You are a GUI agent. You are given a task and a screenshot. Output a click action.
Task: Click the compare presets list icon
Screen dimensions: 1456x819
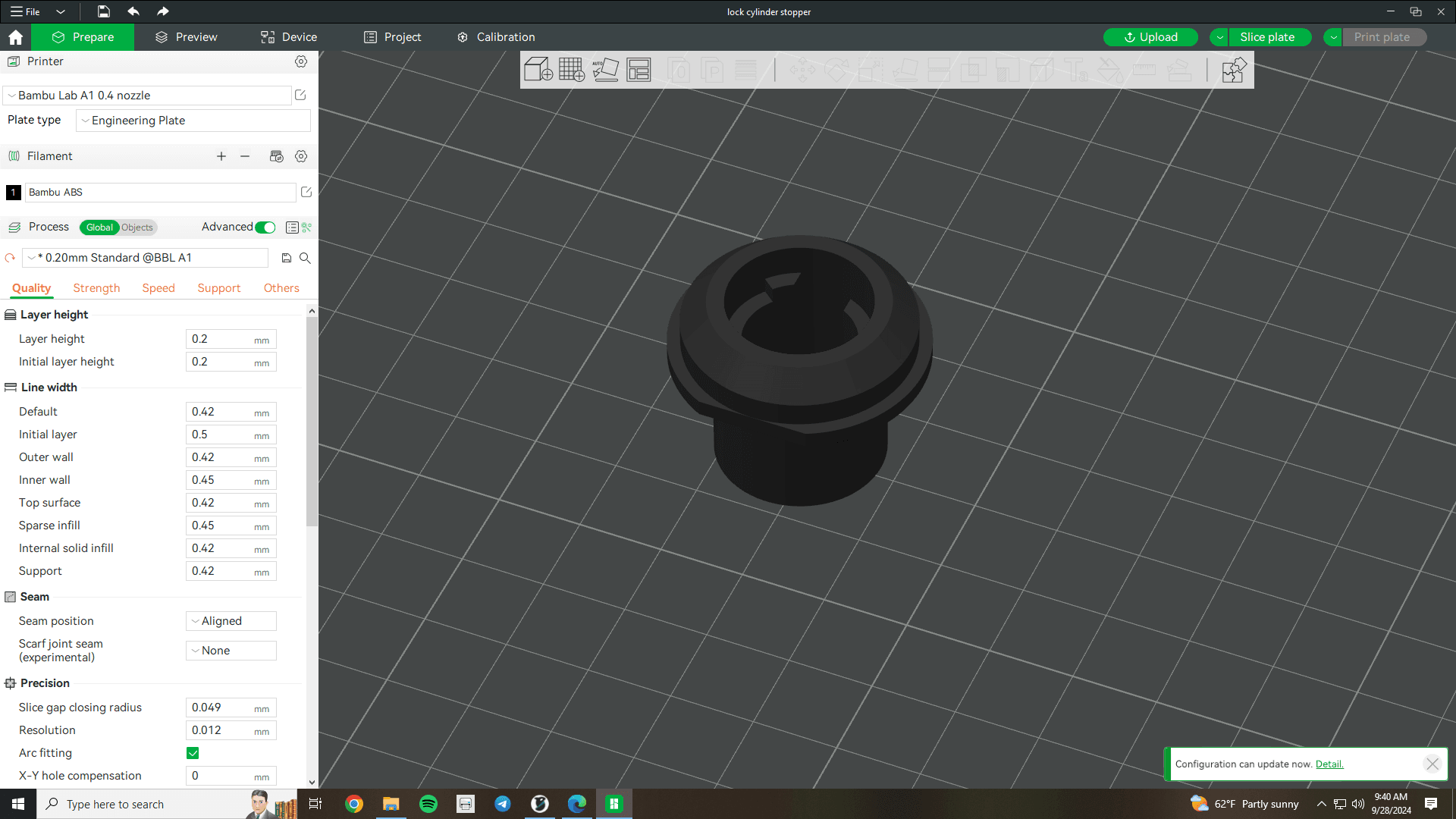307,227
